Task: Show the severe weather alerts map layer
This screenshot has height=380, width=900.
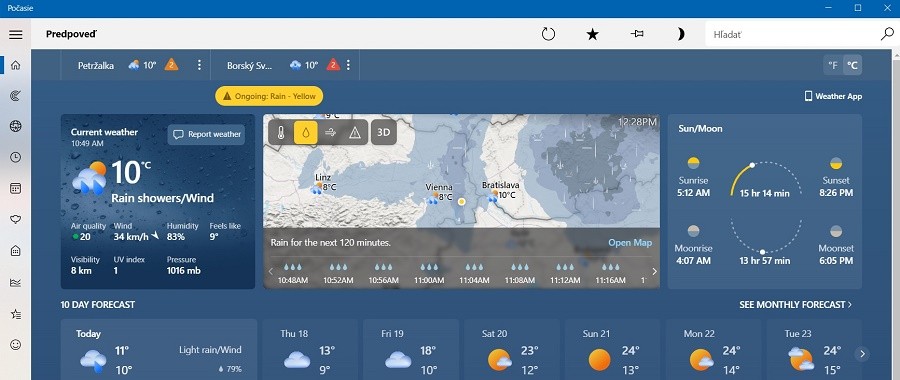Action: coord(355,133)
